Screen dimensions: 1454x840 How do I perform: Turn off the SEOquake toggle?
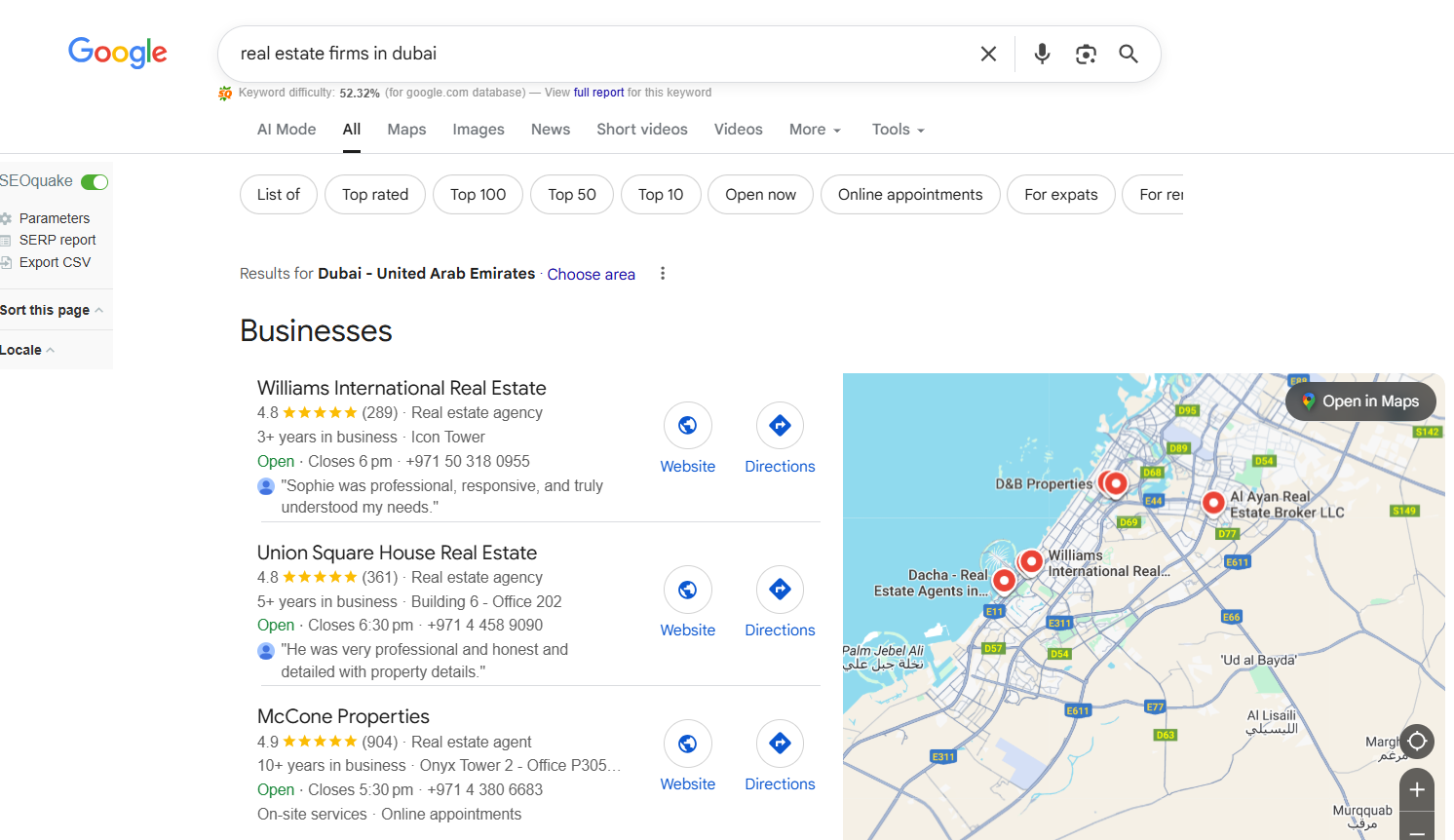95,182
